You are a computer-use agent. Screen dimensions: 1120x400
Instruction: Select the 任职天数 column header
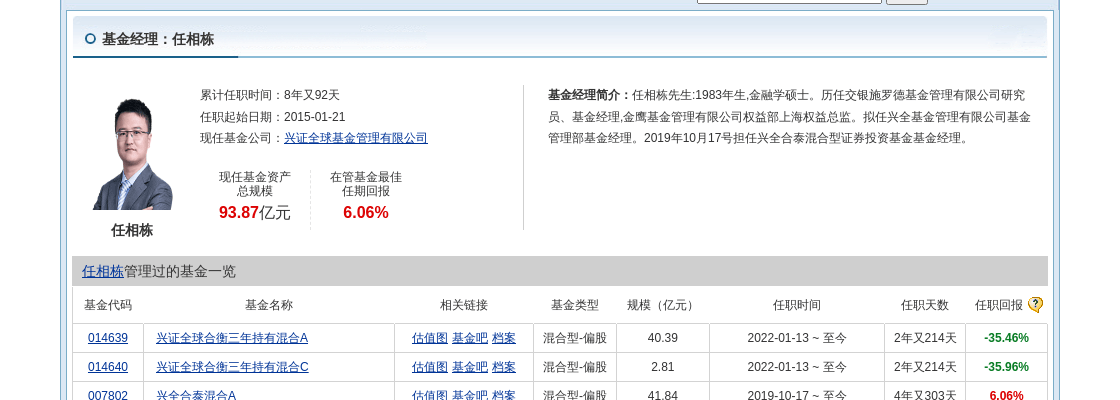coord(924,305)
